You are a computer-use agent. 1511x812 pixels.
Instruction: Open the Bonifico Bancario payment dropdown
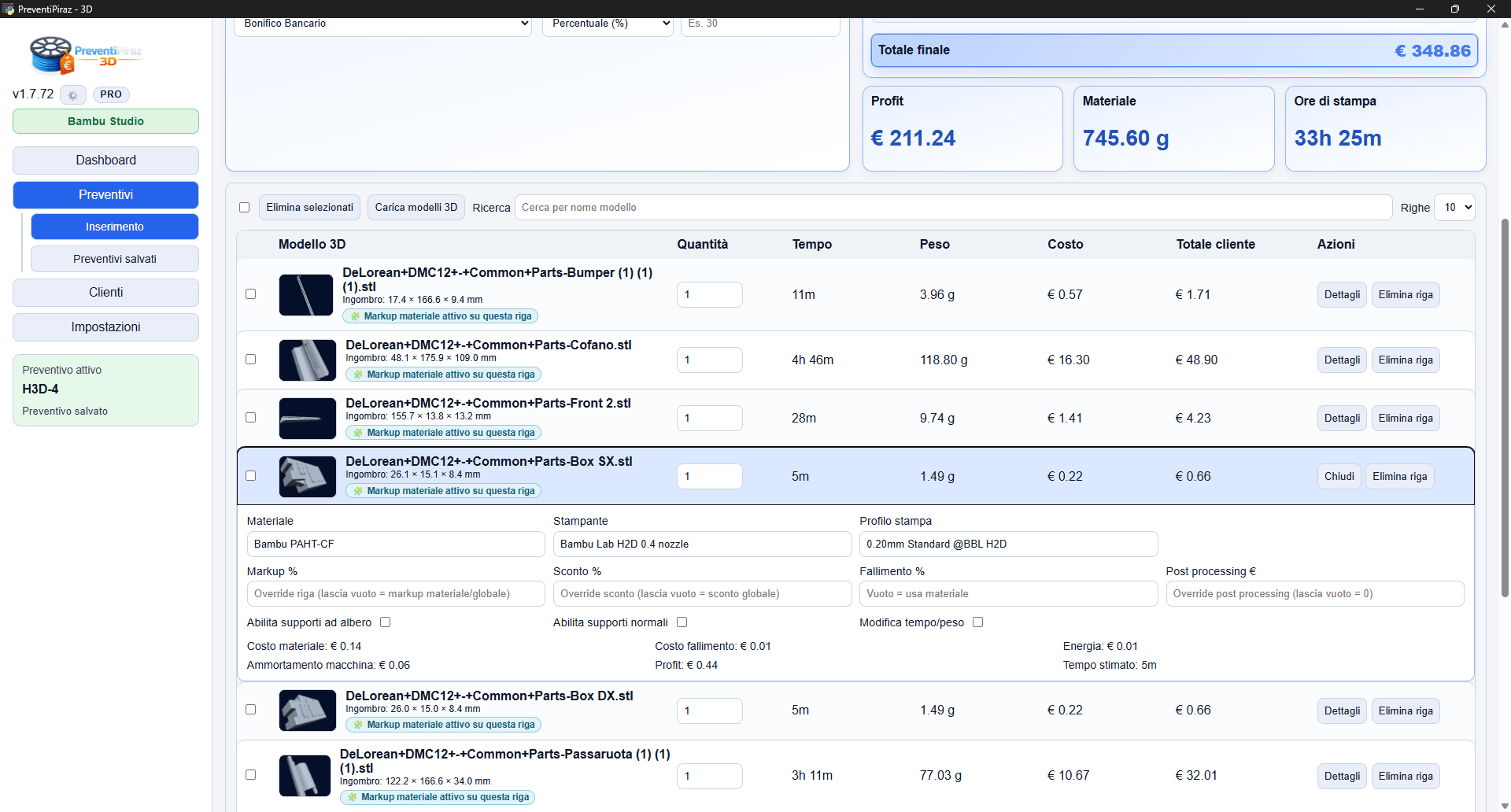pyautogui.click(x=382, y=24)
